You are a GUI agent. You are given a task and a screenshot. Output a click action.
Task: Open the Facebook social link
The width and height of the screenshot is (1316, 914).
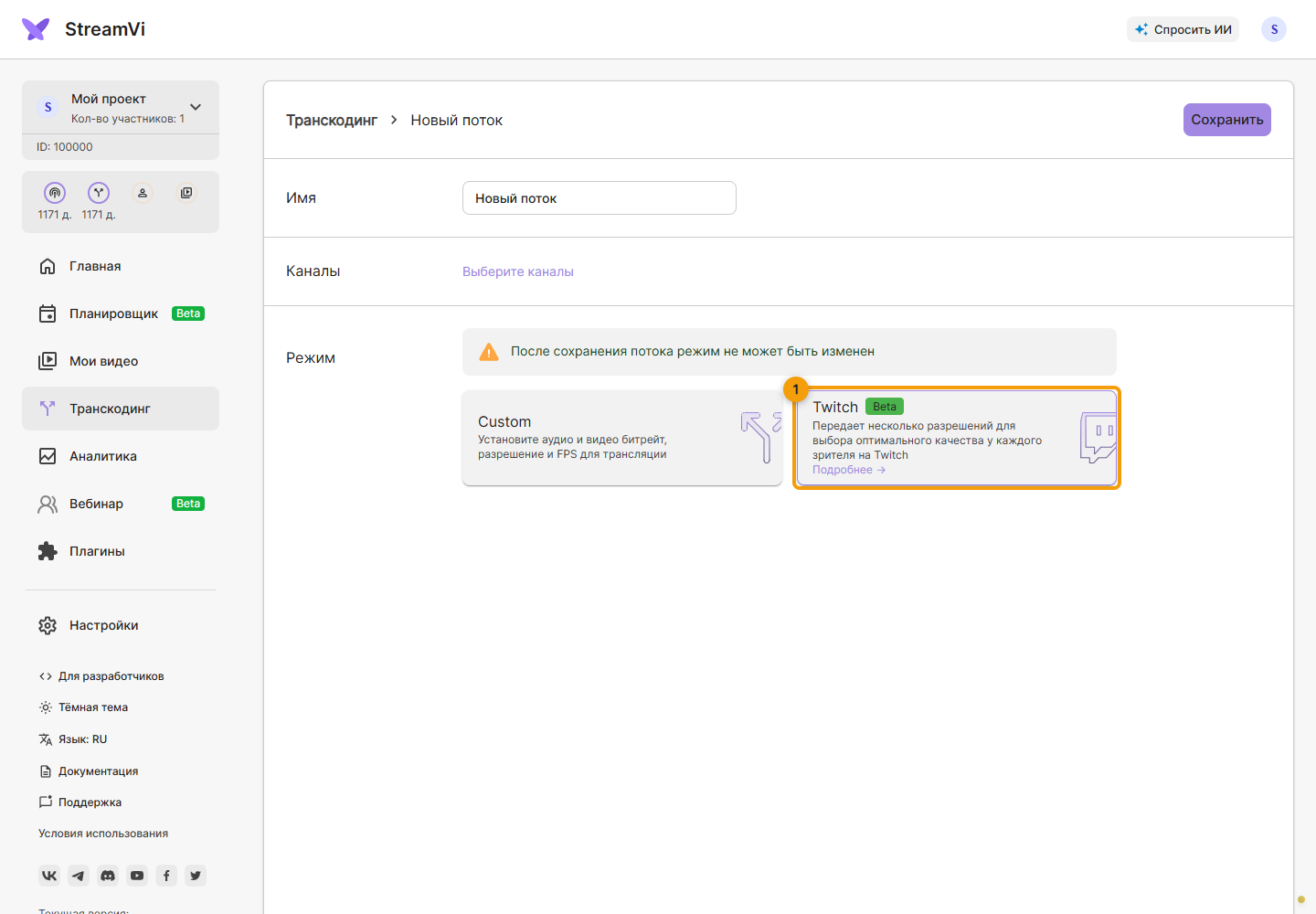point(166,876)
